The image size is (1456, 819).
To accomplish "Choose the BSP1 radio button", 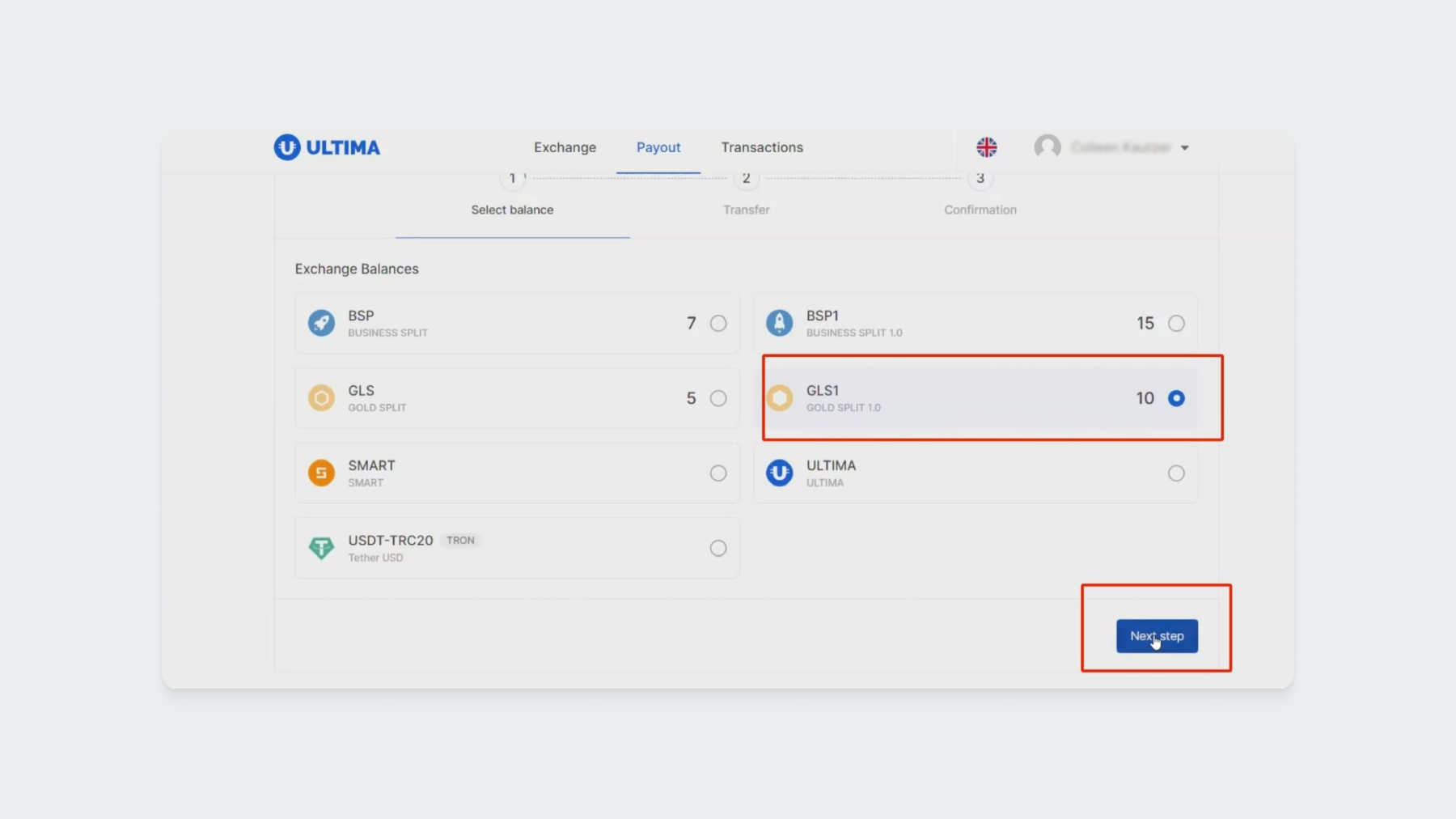I will [1175, 324].
